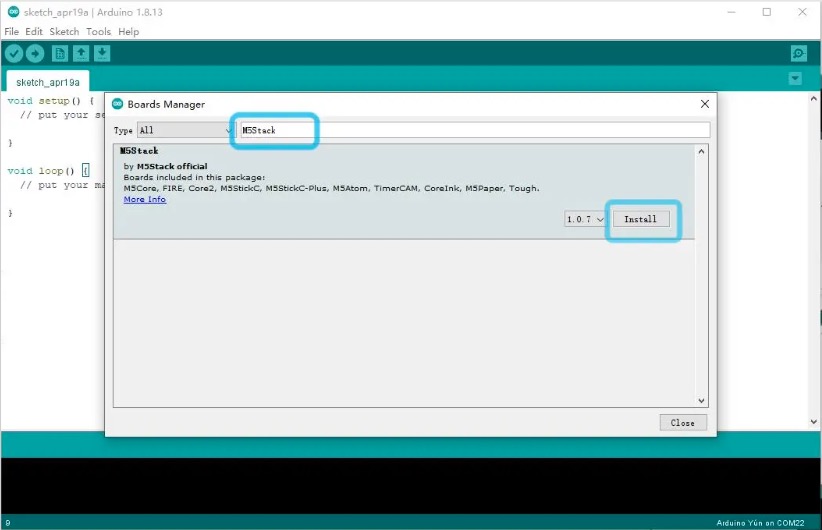Screen dimensions: 822x530
Task: Open a sketch using the Open icon
Action: (x=81, y=53)
